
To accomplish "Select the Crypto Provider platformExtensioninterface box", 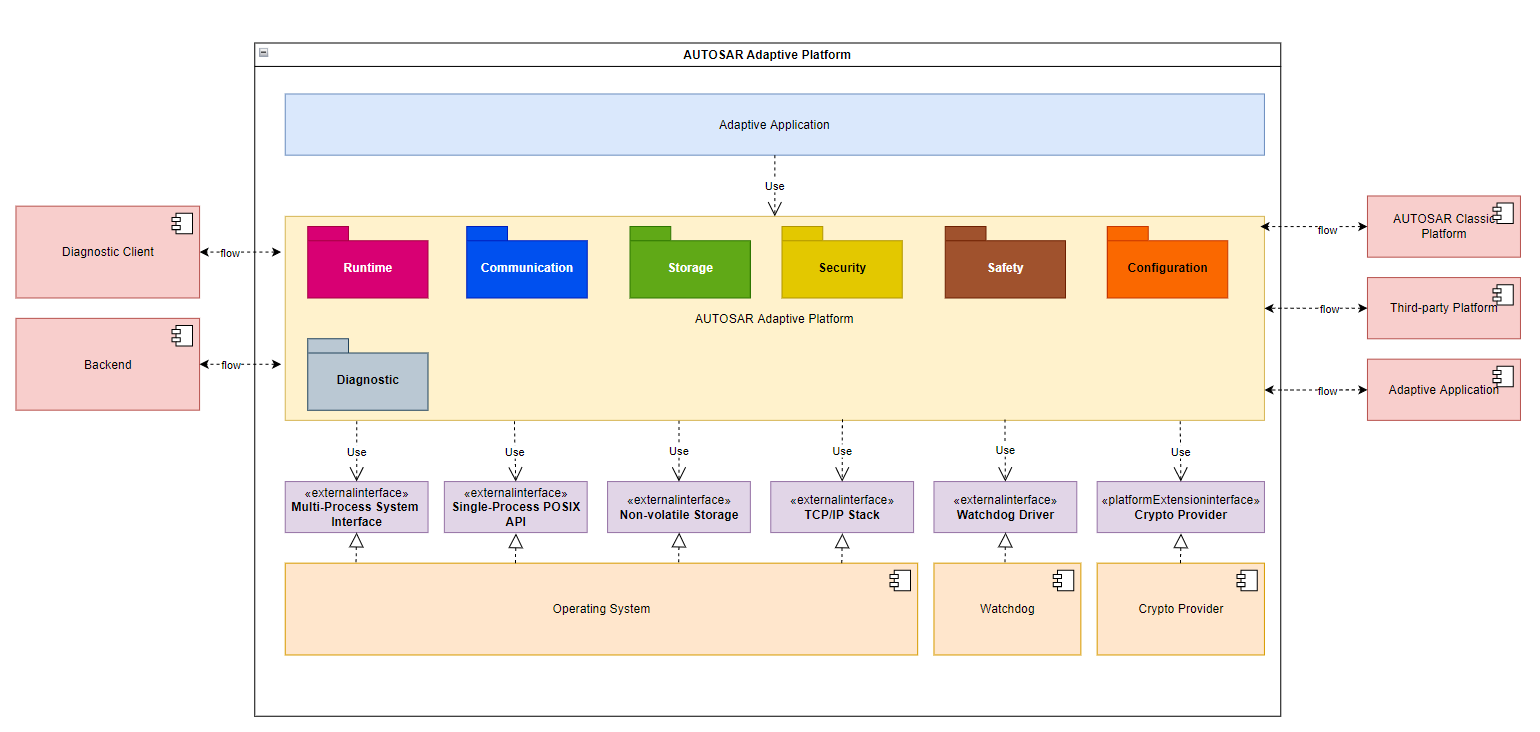I will [1180, 507].
